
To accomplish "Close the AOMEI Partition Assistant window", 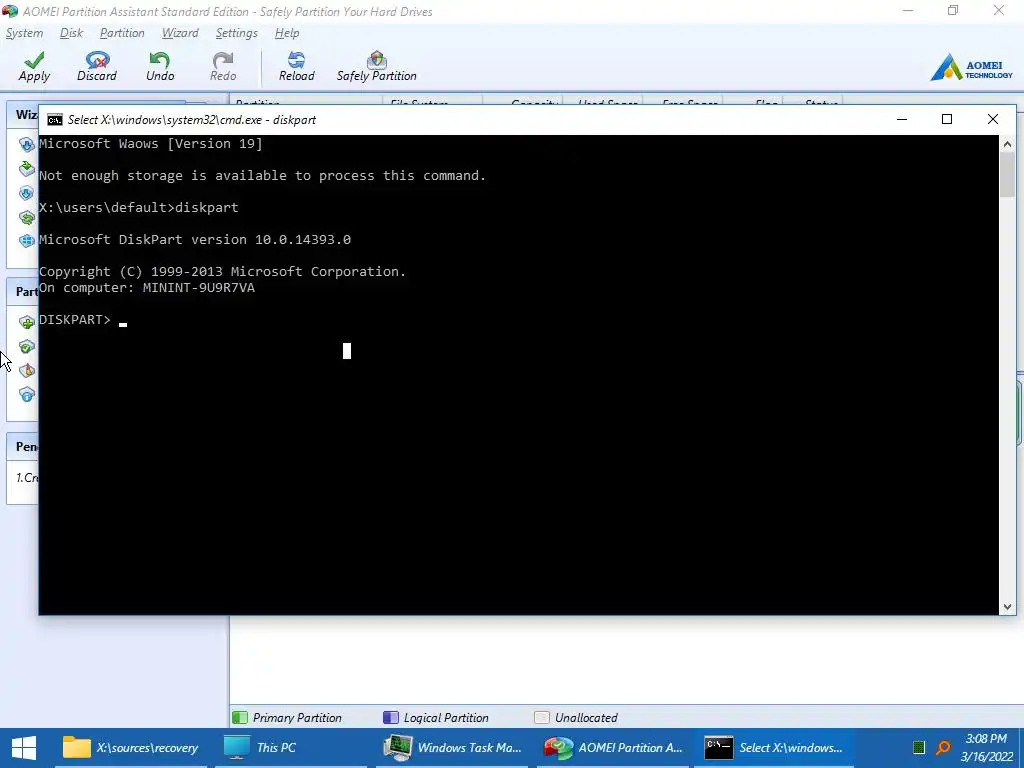I will [x=999, y=10].
